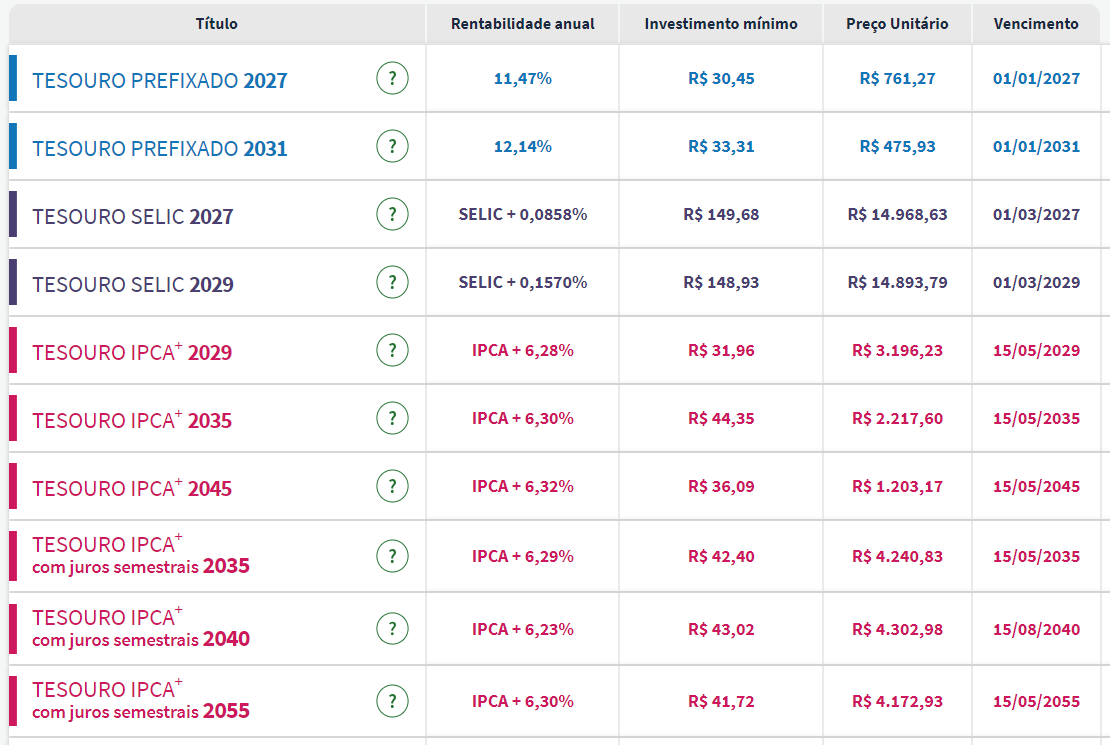Open Tesouro IPCA+ com juros semestrais 2035

click(x=140, y=556)
